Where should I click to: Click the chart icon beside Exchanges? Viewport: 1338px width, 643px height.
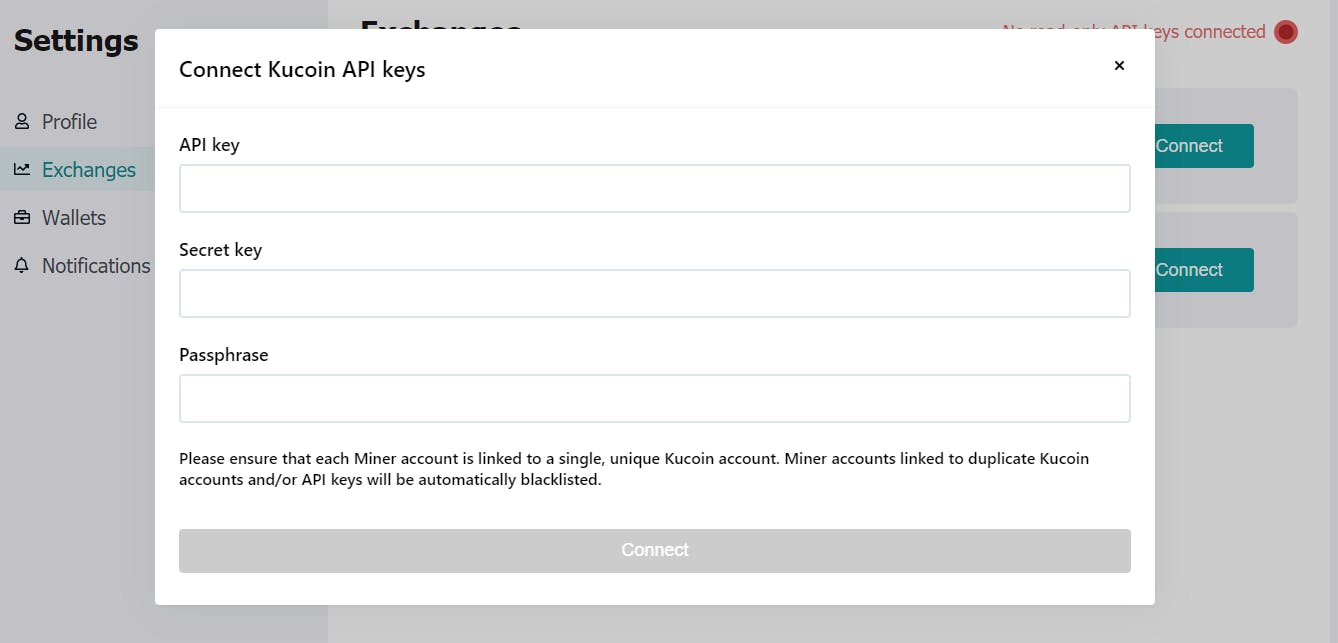(x=22, y=170)
